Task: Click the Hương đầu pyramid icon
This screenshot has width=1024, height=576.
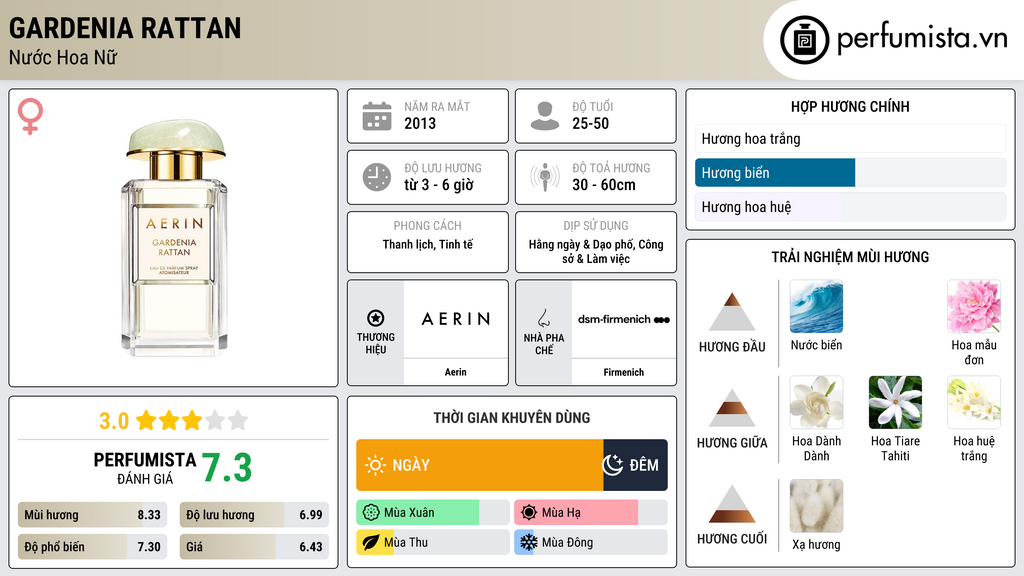Action: point(732,312)
